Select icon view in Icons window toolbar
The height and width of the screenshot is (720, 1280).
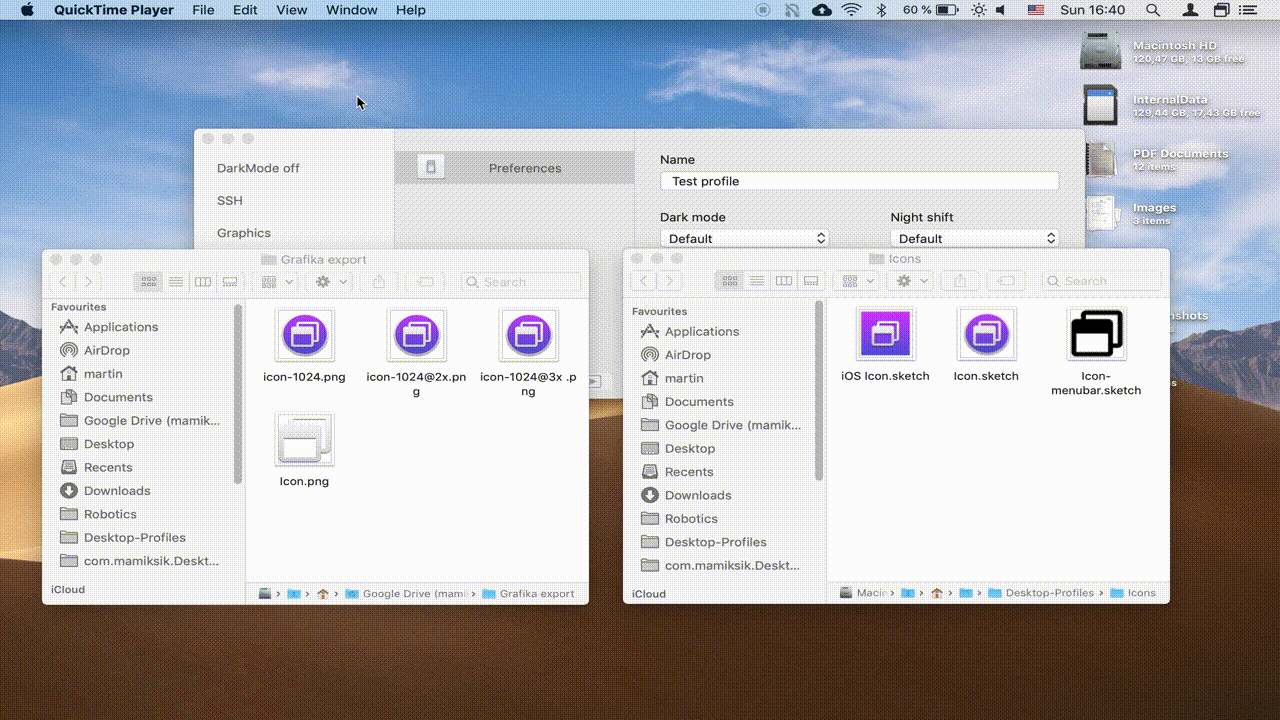[730, 281]
